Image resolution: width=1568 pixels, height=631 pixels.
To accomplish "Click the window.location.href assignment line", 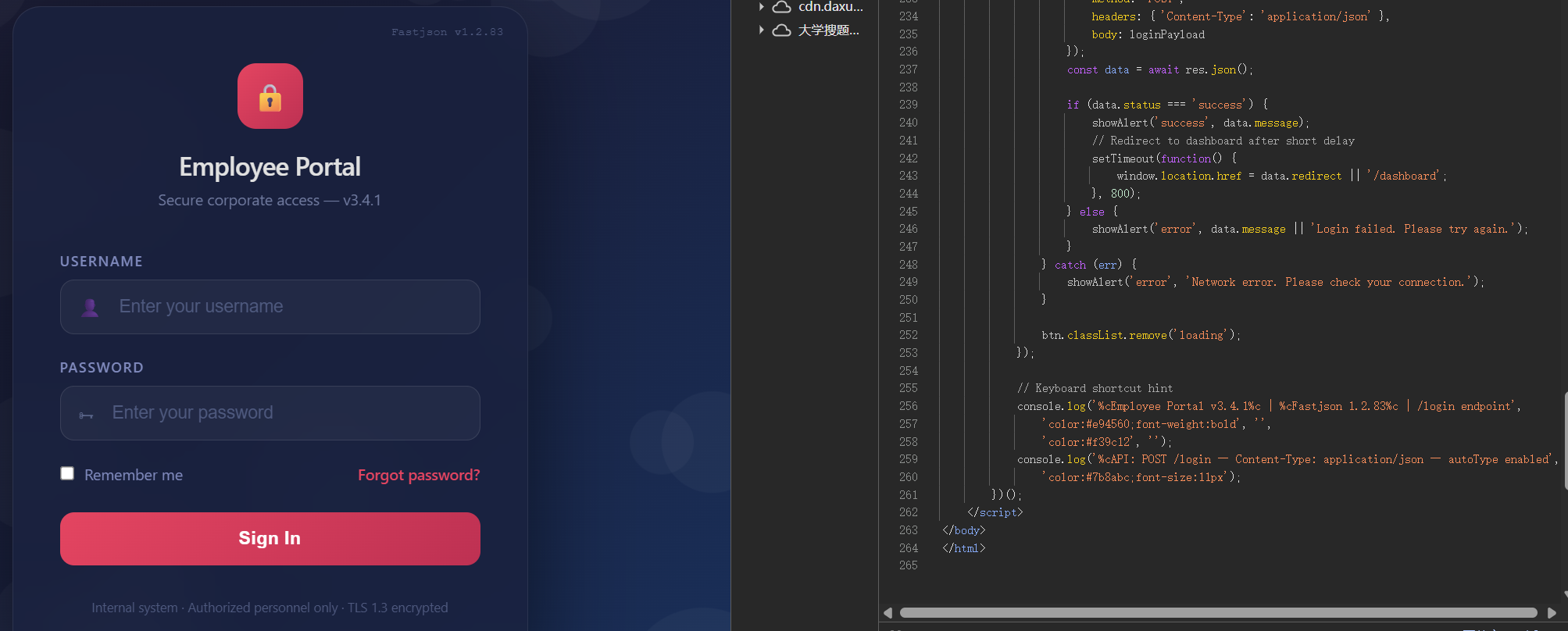I will 1281,176.
